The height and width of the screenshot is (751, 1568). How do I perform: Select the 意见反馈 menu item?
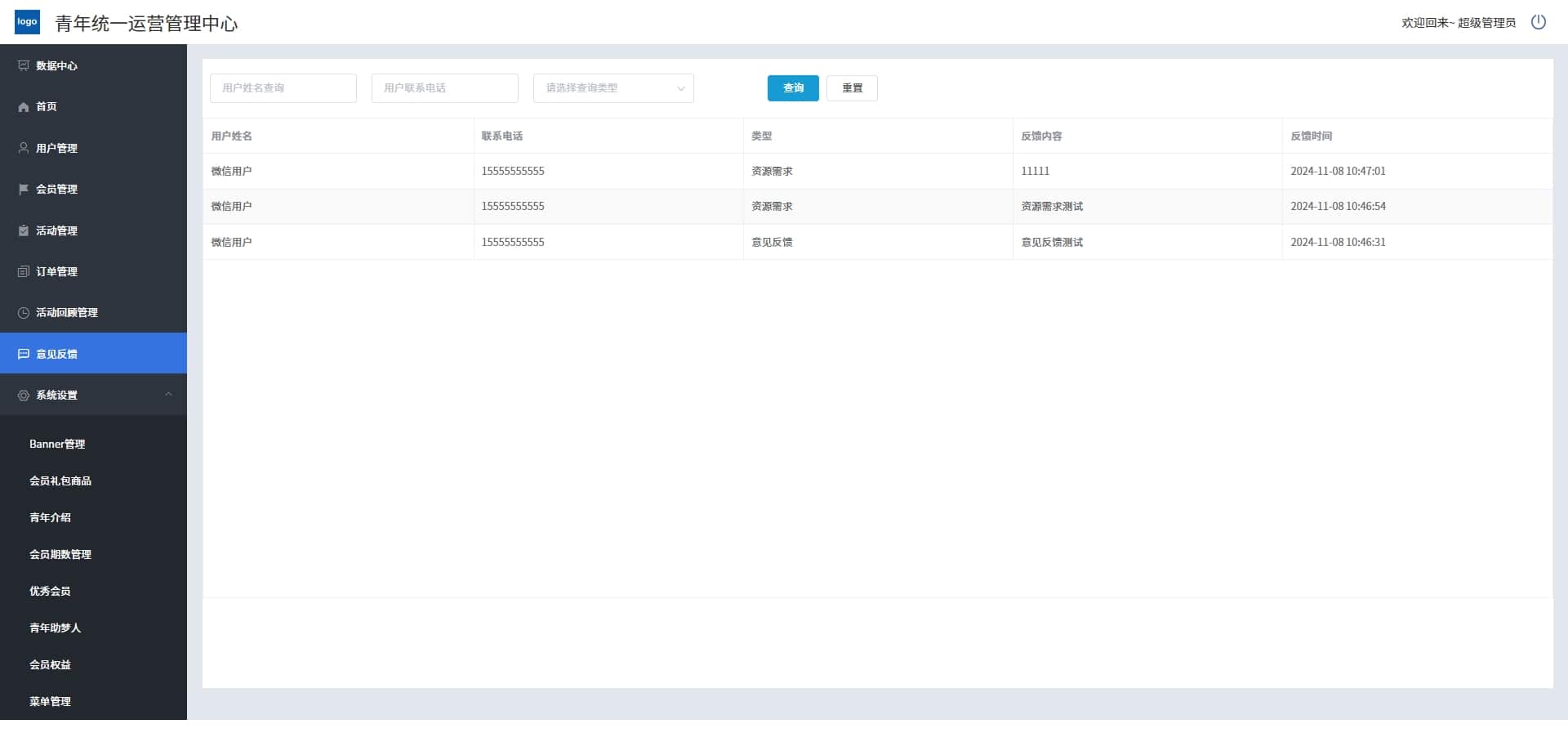(93, 354)
